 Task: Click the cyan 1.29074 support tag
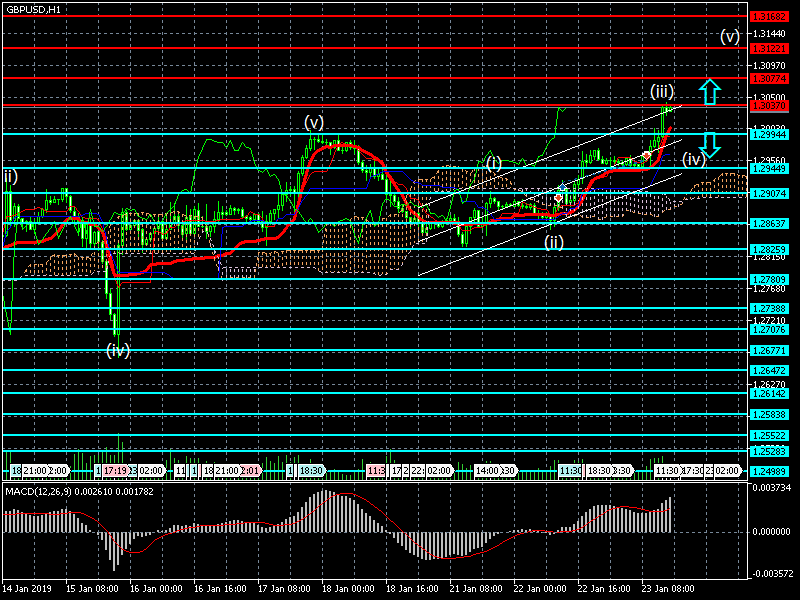coord(769,193)
